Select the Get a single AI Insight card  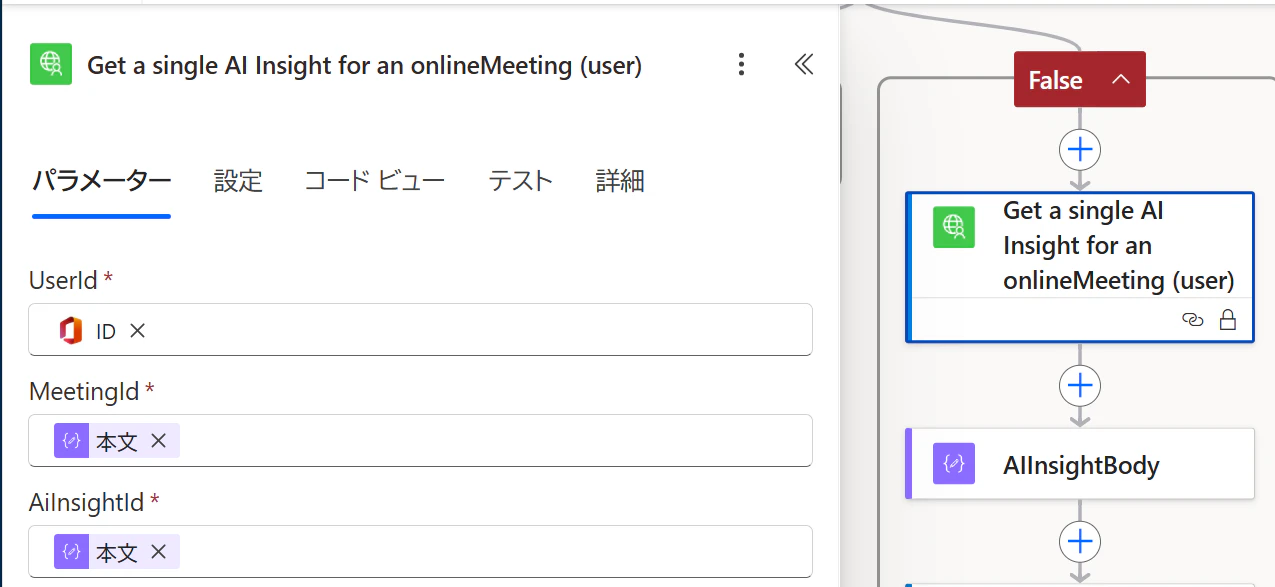(x=1080, y=267)
